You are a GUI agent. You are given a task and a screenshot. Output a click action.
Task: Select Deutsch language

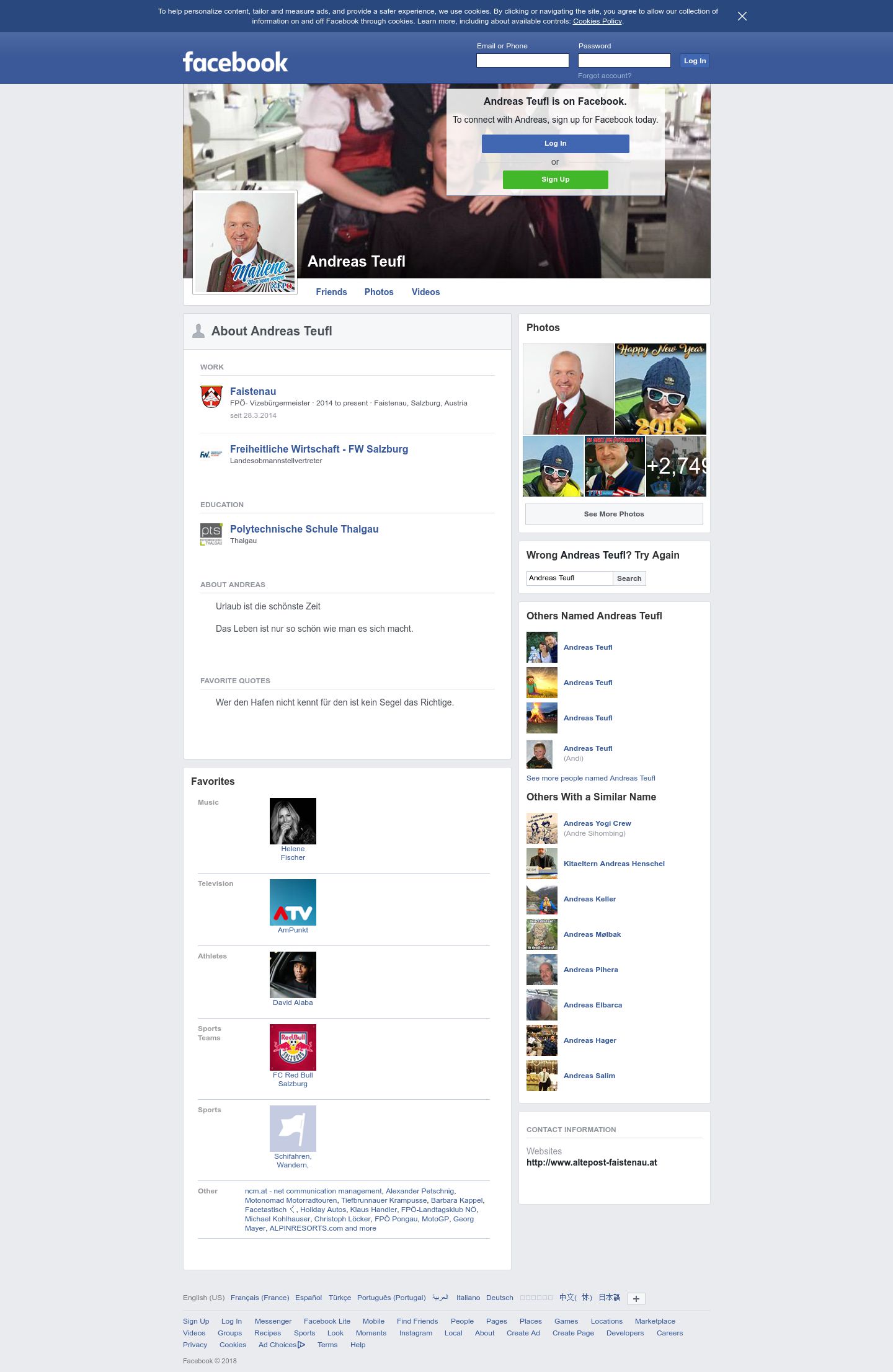499,1298
